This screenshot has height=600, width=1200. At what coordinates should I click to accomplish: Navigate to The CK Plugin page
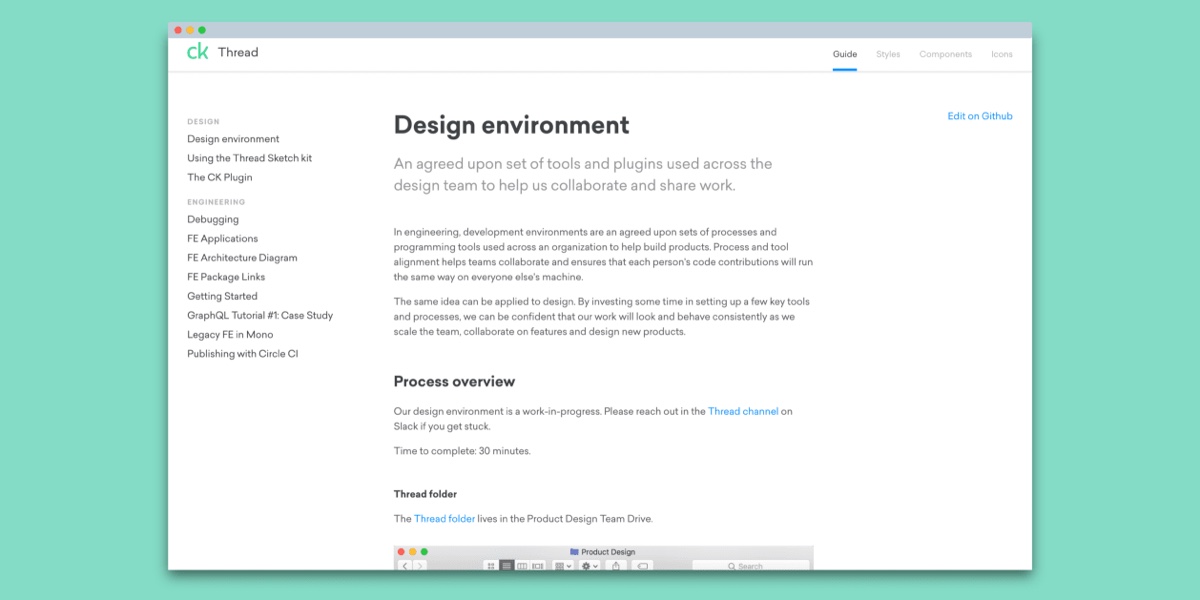(219, 177)
